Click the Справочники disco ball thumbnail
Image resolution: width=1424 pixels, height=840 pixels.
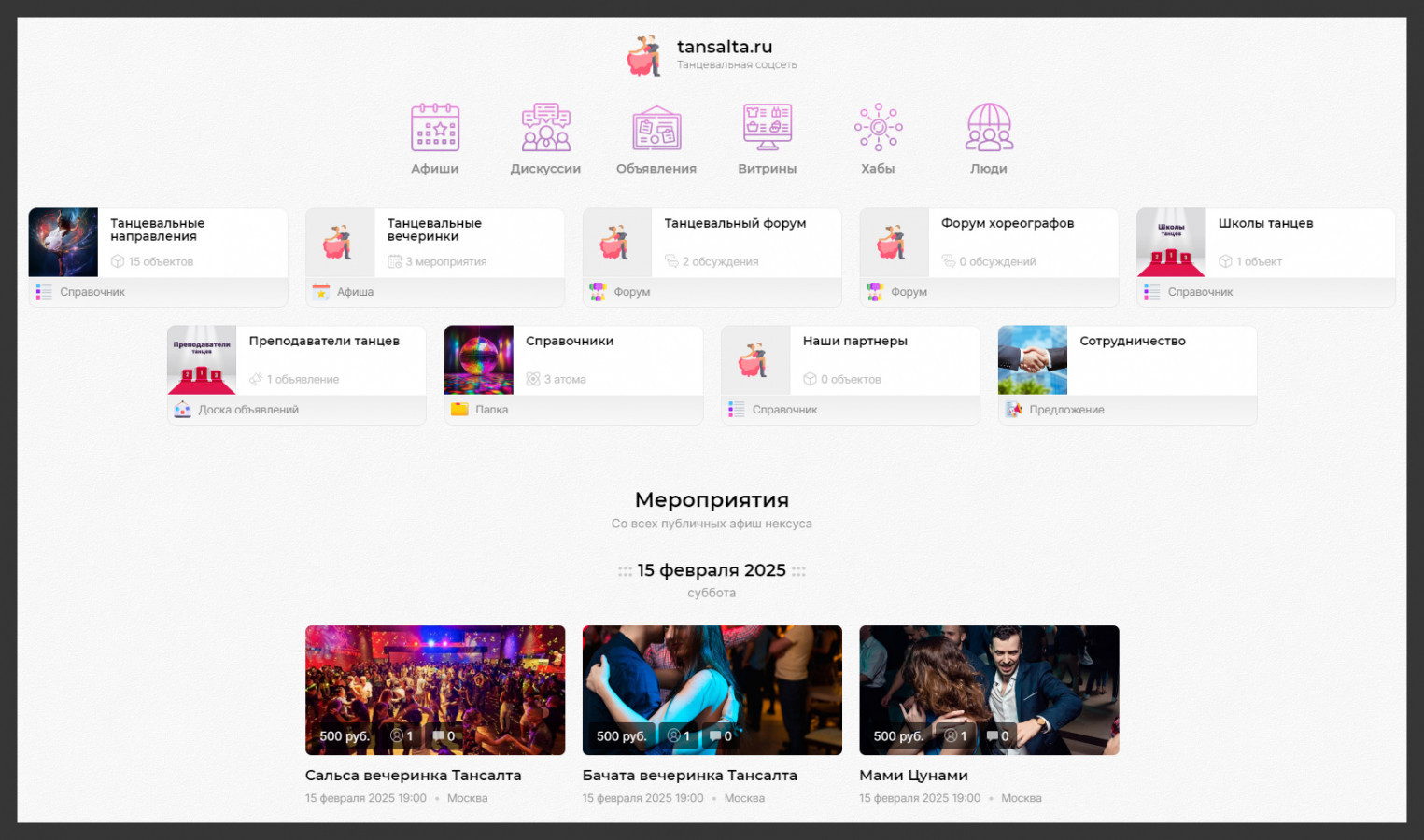pyautogui.click(x=479, y=360)
